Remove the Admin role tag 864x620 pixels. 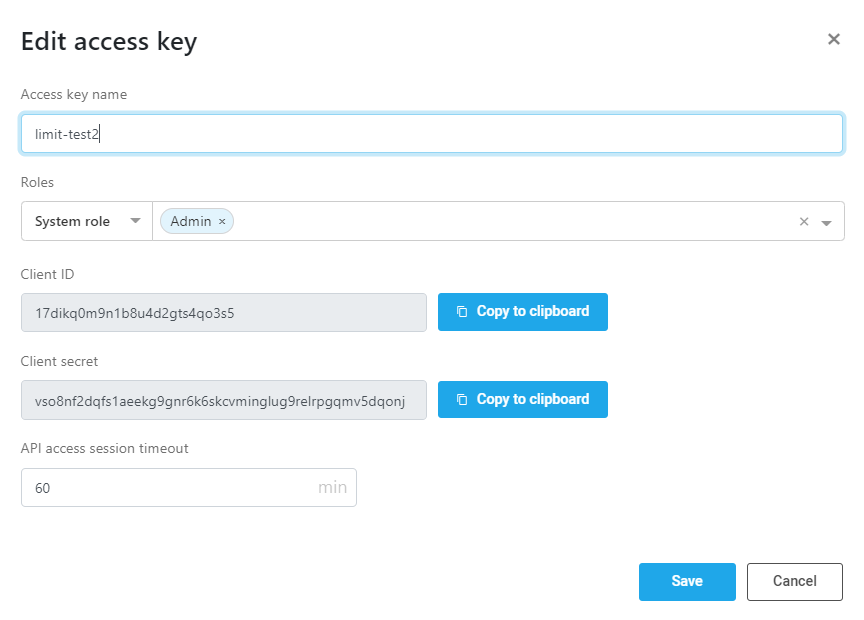click(x=222, y=222)
